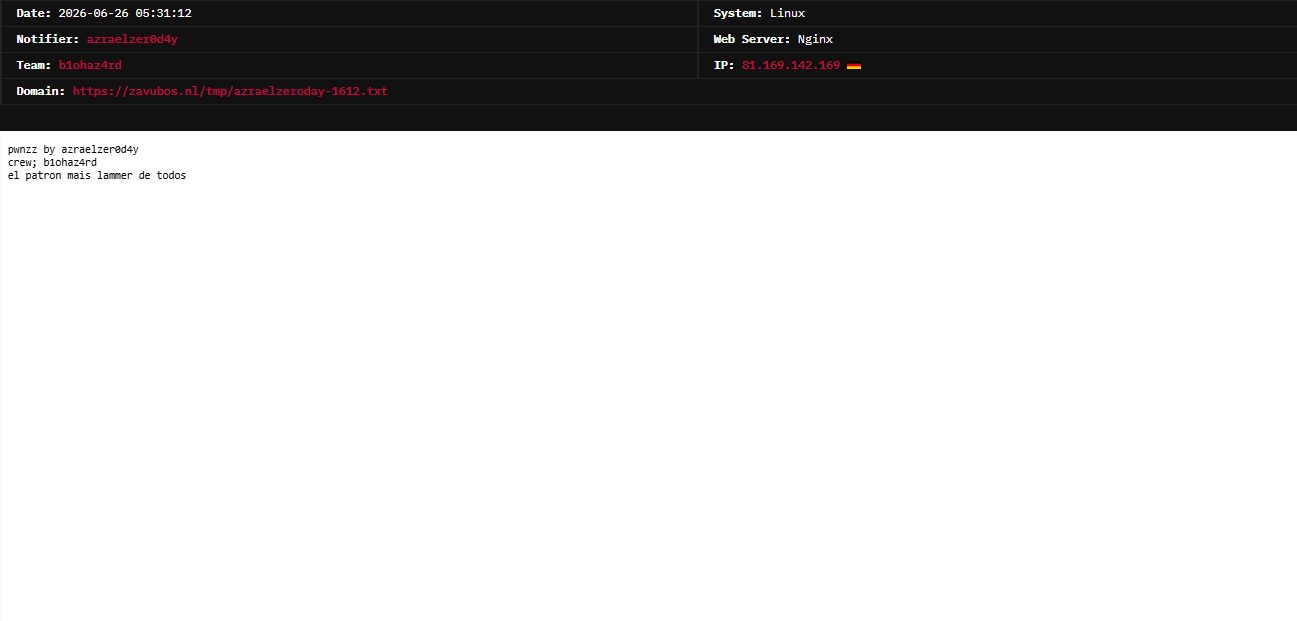1297x621 pixels.
Task: Click the 'Notifier:' label
Action: click(x=48, y=39)
